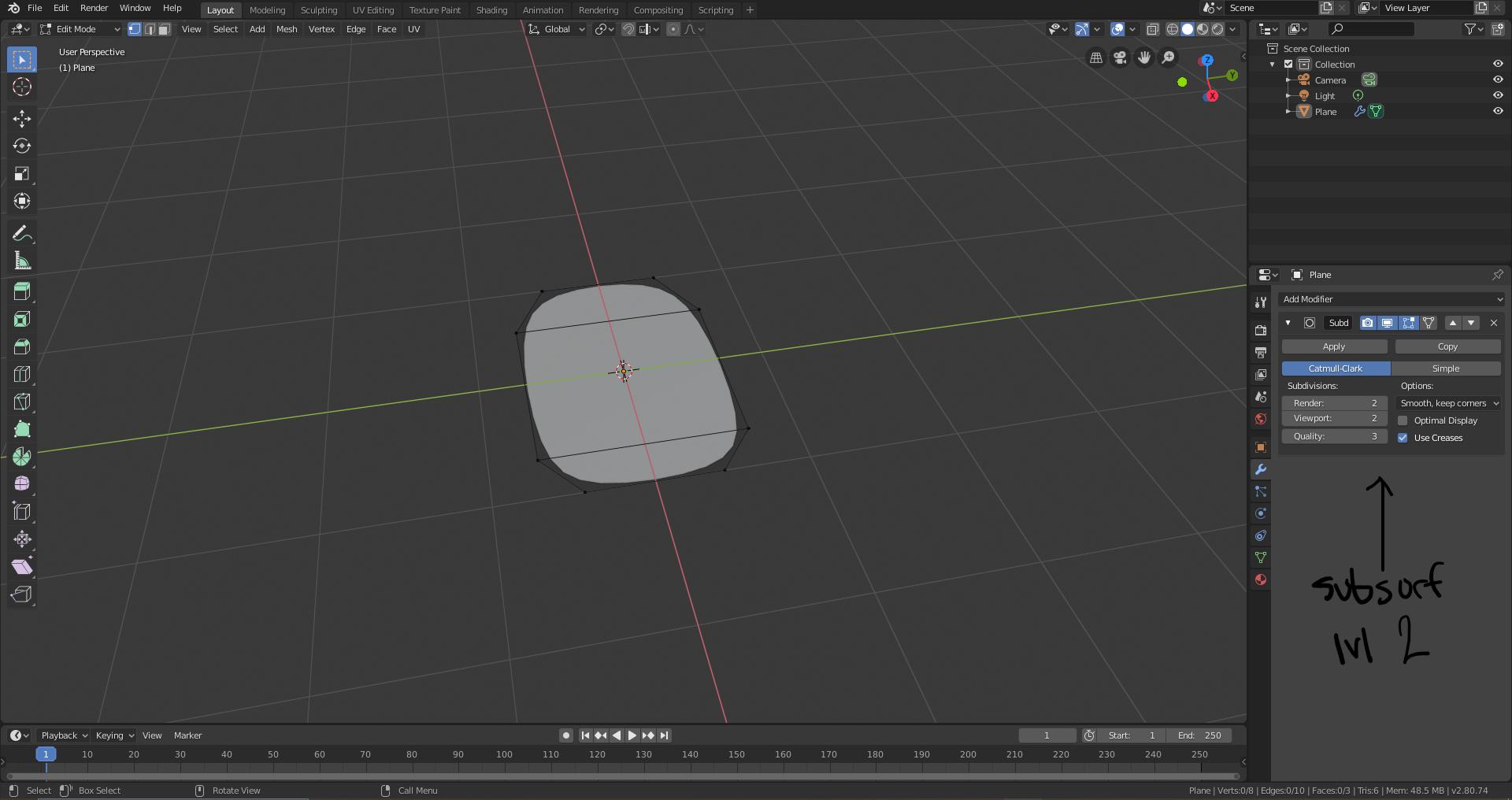Open the Keying dropdown
The height and width of the screenshot is (800, 1512).
pos(114,735)
